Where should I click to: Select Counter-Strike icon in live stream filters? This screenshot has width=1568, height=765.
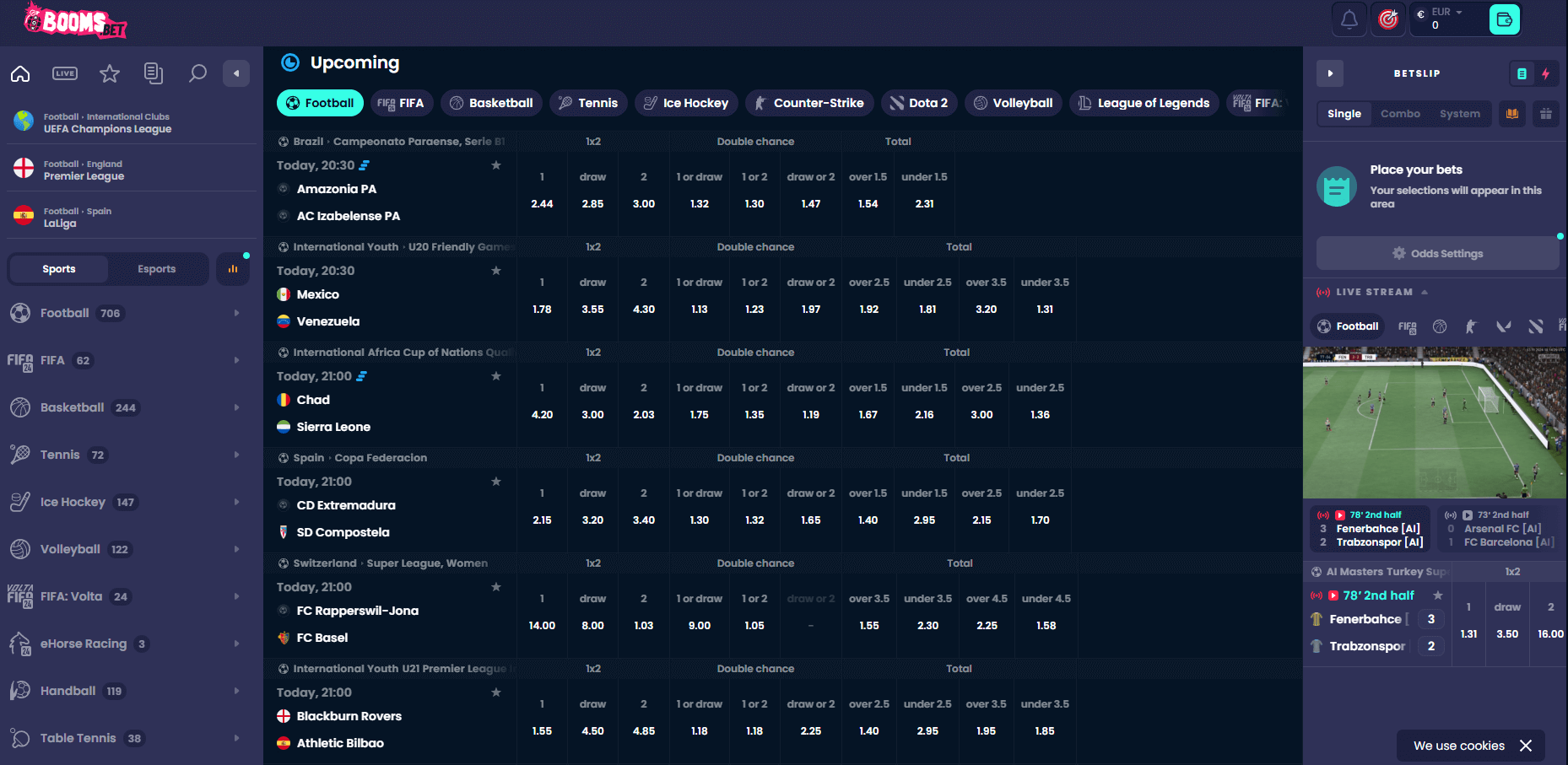tap(1471, 326)
